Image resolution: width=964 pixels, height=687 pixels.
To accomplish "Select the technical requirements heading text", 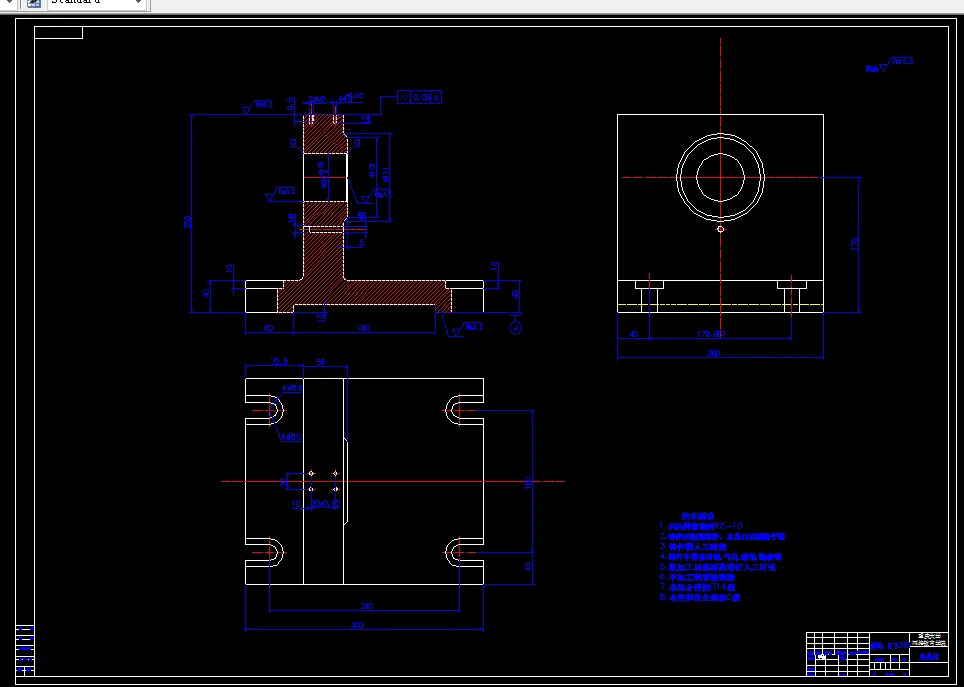I will tap(697, 515).
